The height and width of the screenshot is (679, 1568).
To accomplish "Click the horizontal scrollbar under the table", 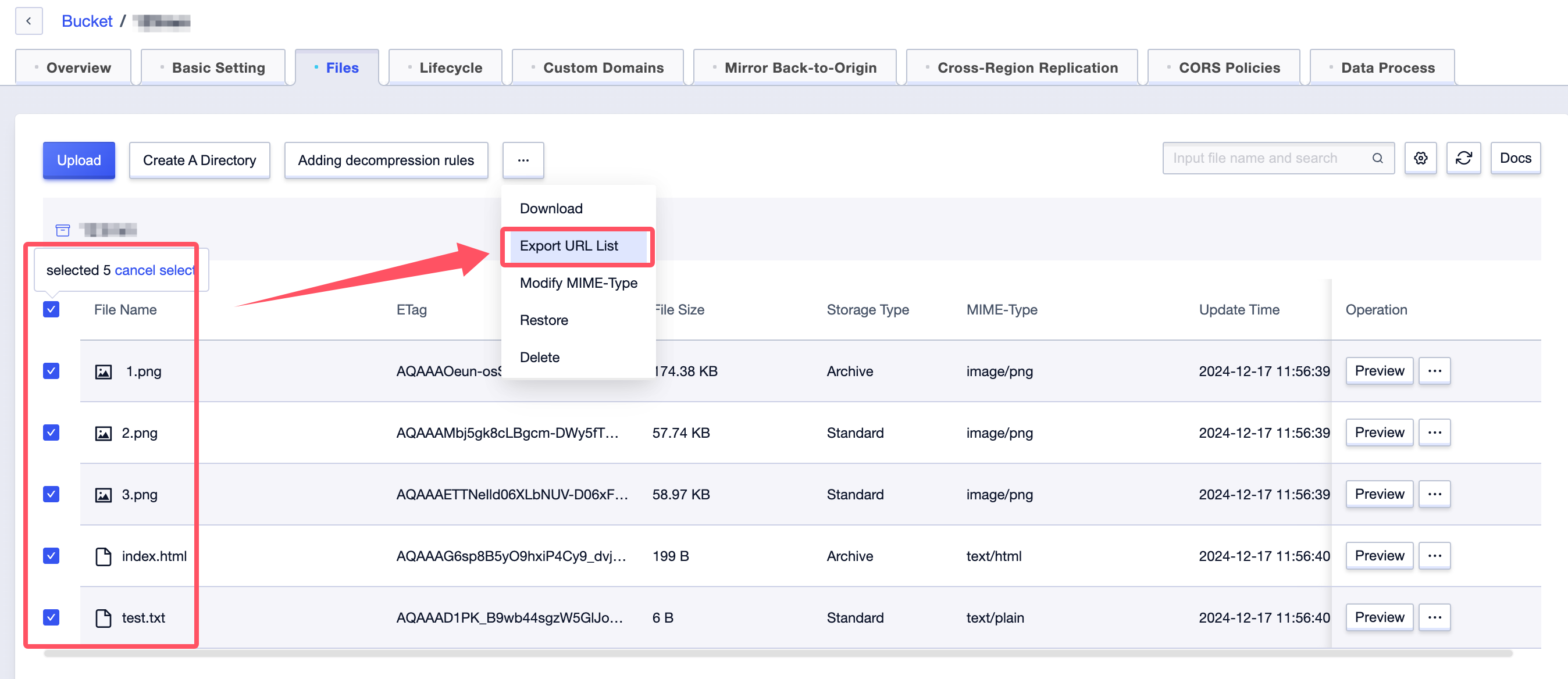I will click(x=778, y=653).
